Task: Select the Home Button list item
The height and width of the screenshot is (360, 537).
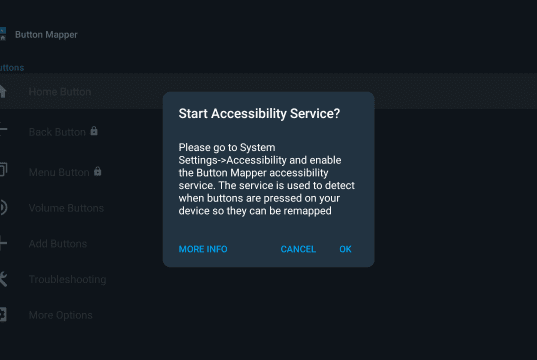Action: (x=268, y=91)
